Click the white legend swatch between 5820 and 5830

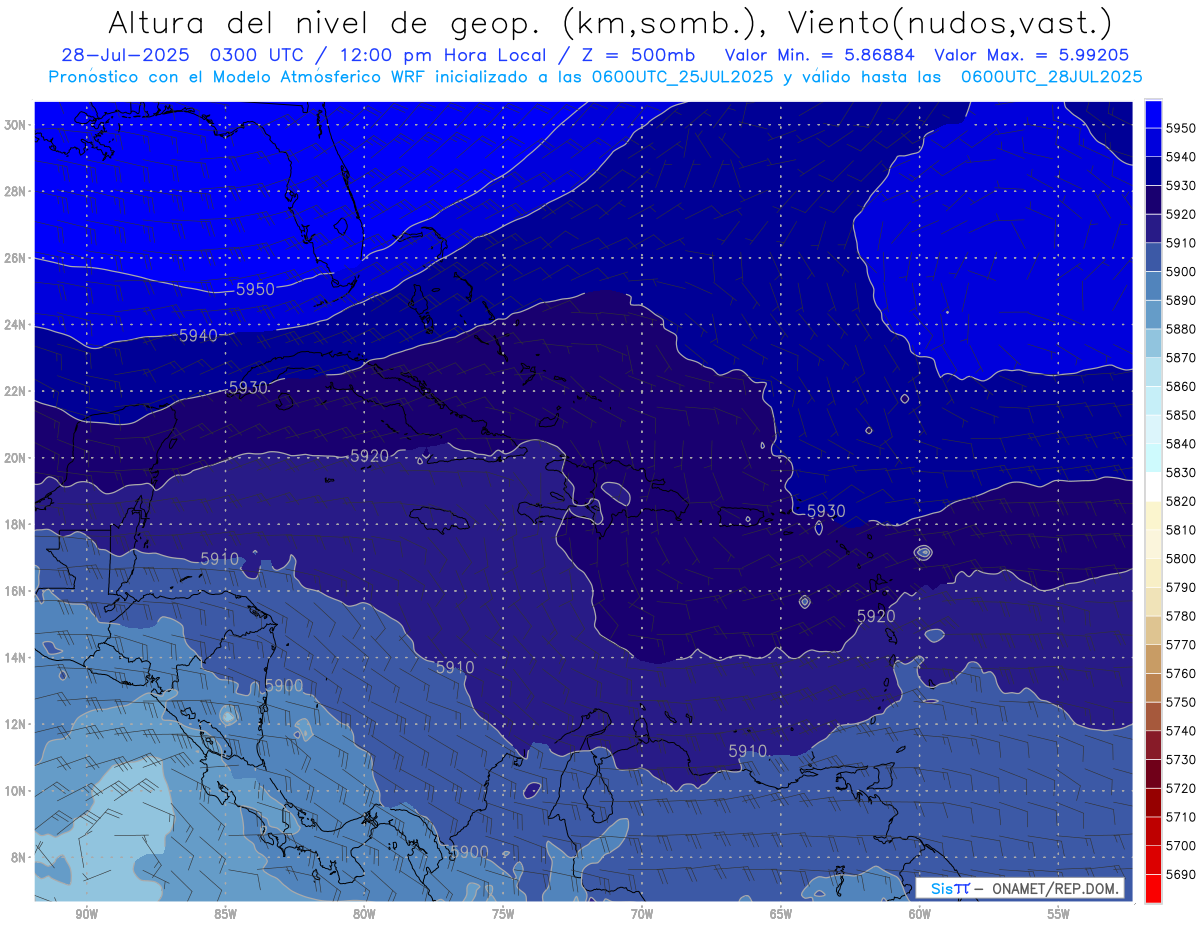pos(1153,486)
